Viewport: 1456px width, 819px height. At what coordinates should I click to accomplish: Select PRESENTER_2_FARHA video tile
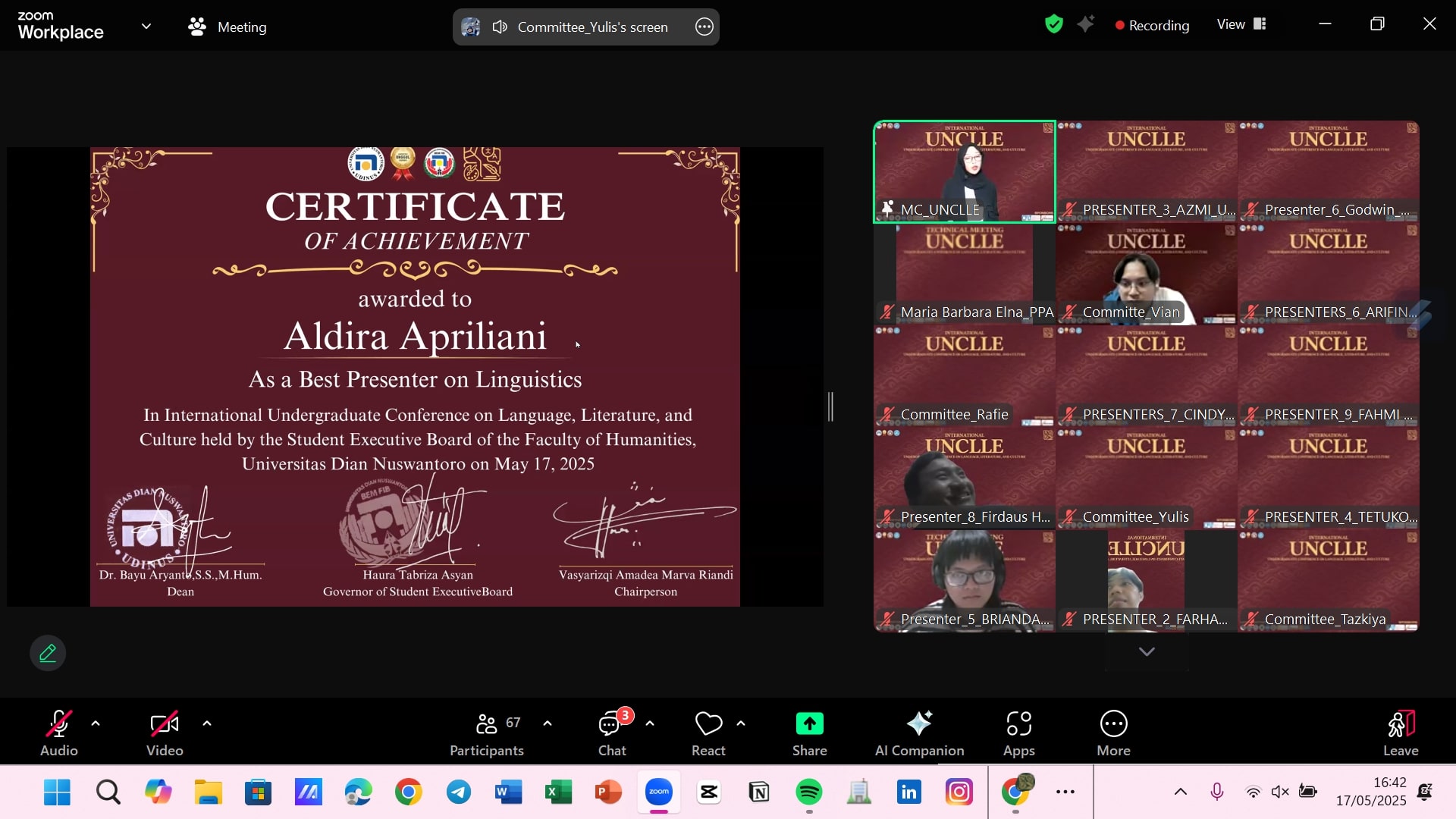(1147, 582)
